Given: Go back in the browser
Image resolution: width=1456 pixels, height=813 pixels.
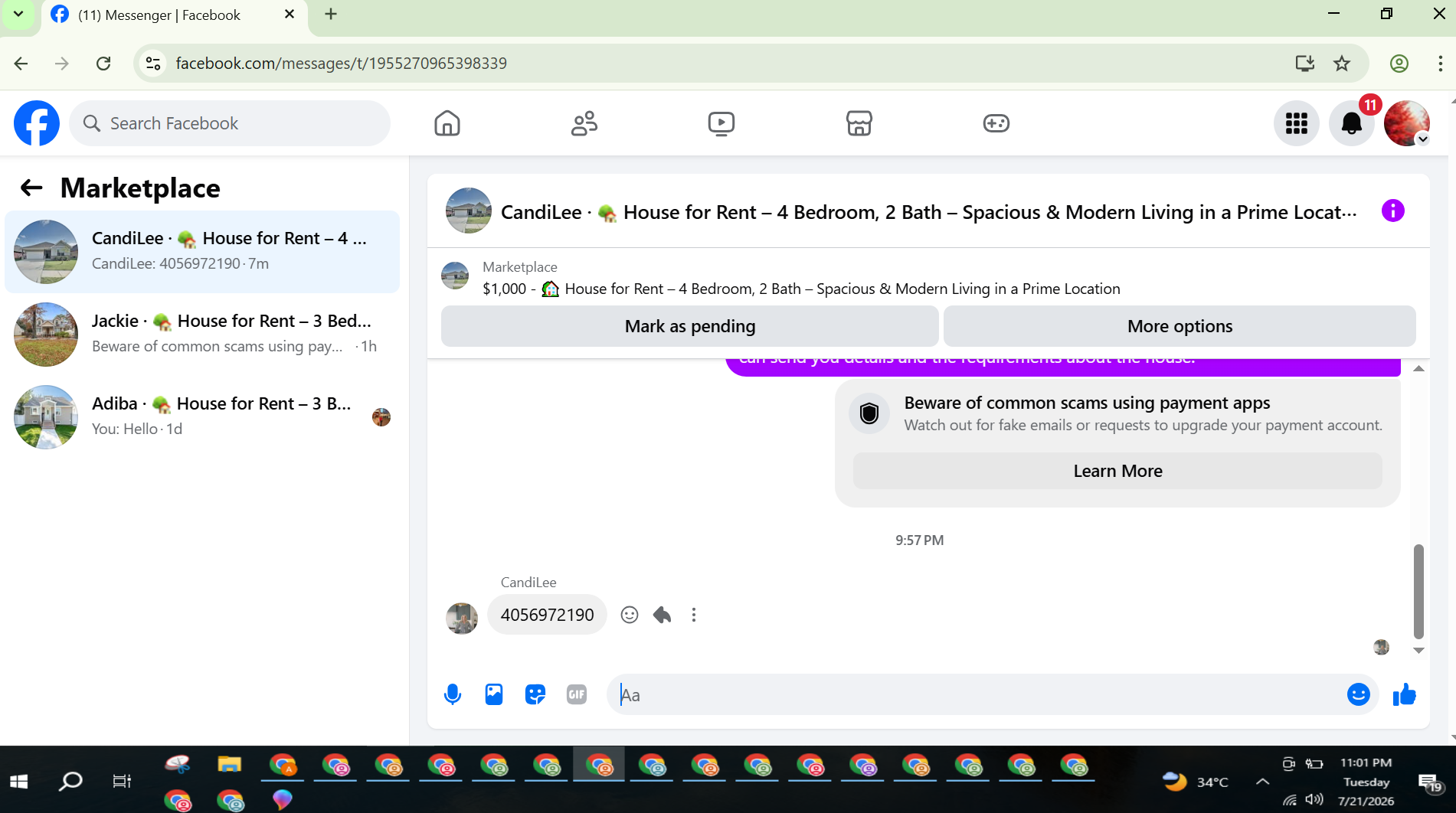Looking at the screenshot, I should pyautogui.click(x=21, y=64).
